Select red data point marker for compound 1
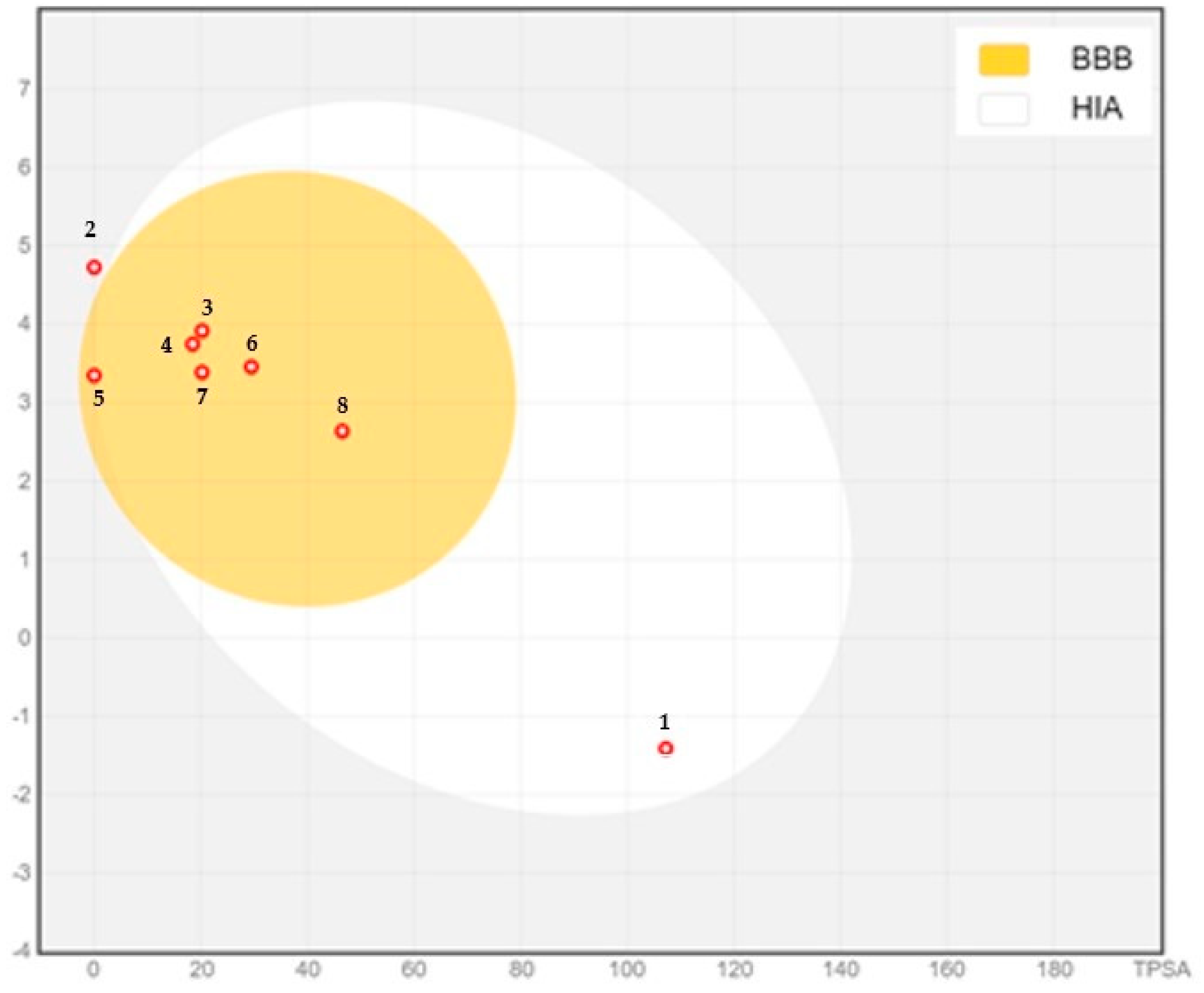 coord(665,748)
